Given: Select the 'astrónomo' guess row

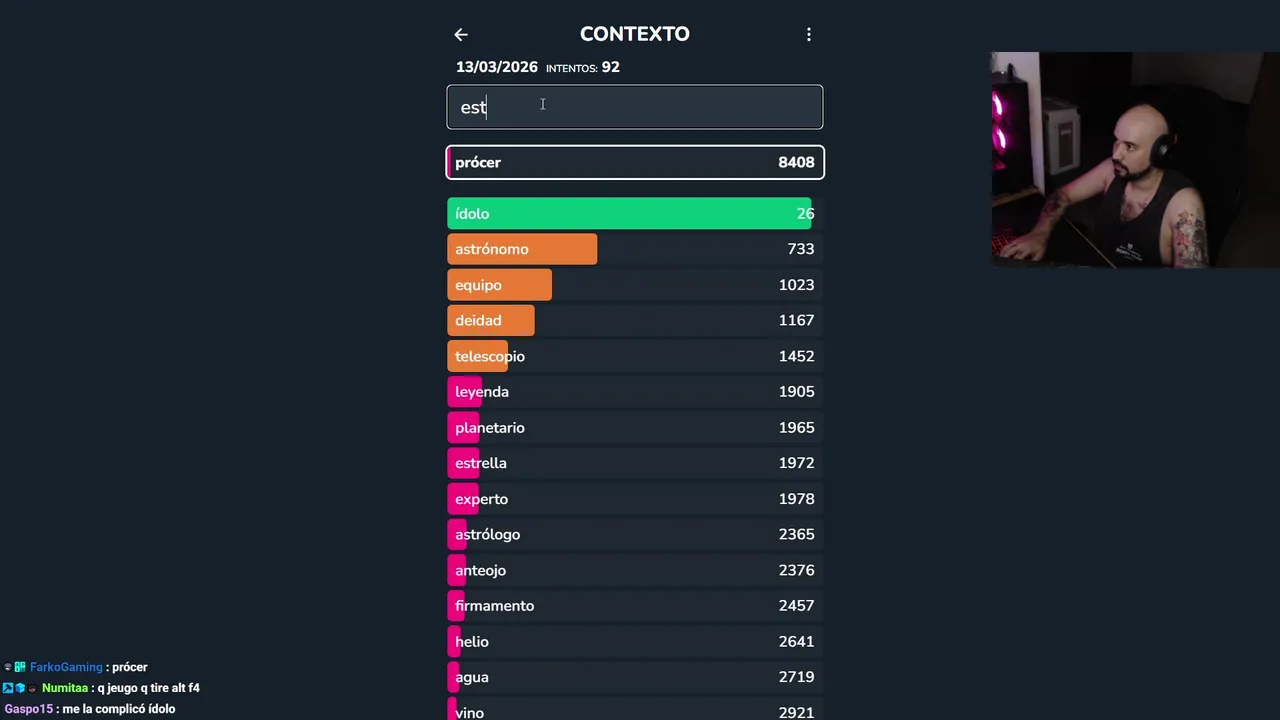Looking at the screenshot, I should [635, 249].
